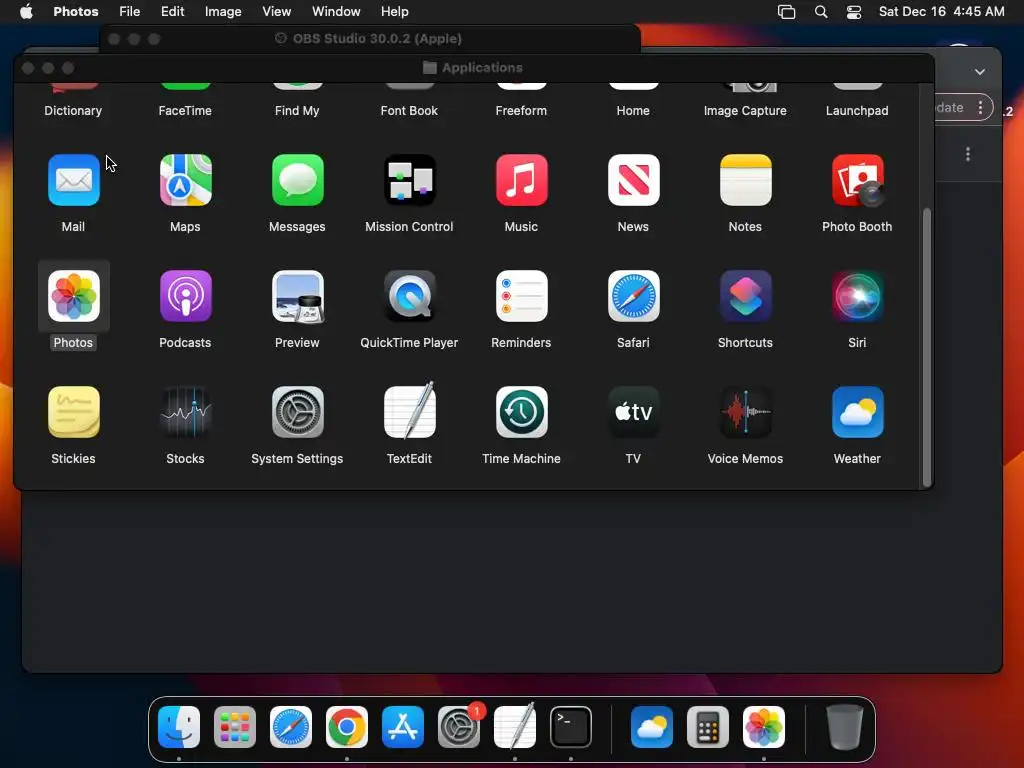Open the Window menu
Viewport: 1024px width, 768px height.
coord(336,12)
